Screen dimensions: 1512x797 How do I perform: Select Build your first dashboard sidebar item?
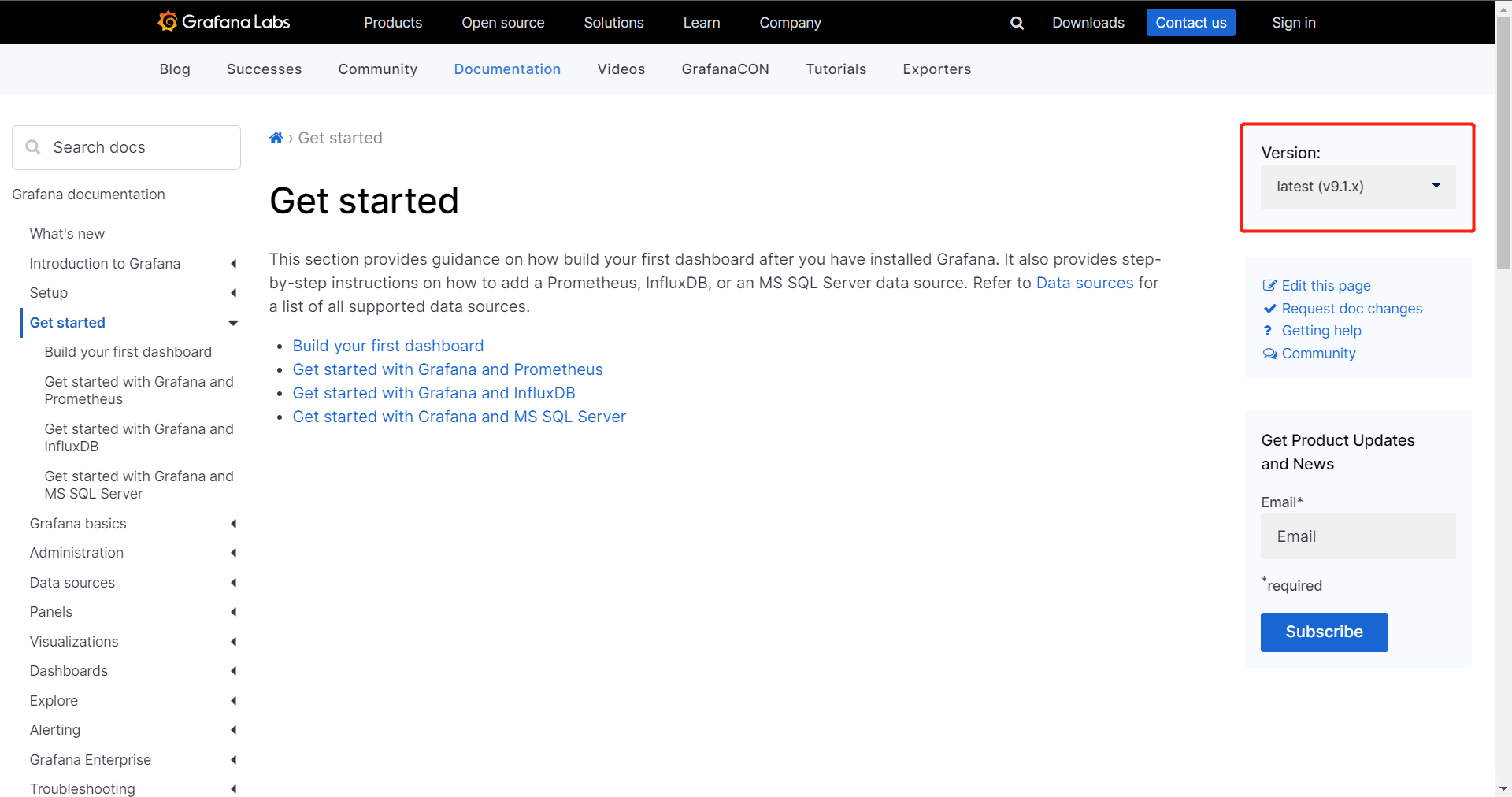128,352
